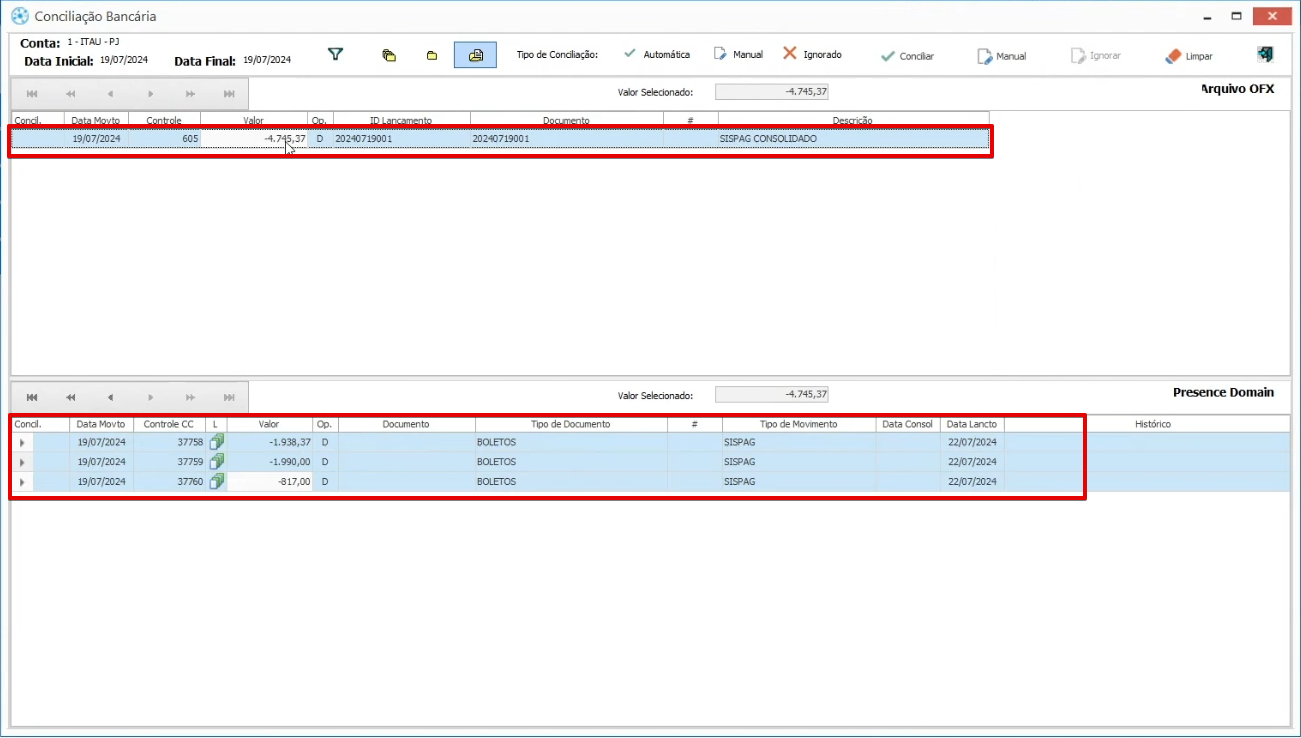Image resolution: width=1301 pixels, height=738 pixels.
Task: Go to previous record in Presence Domain navigator
Action: [110, 397]
